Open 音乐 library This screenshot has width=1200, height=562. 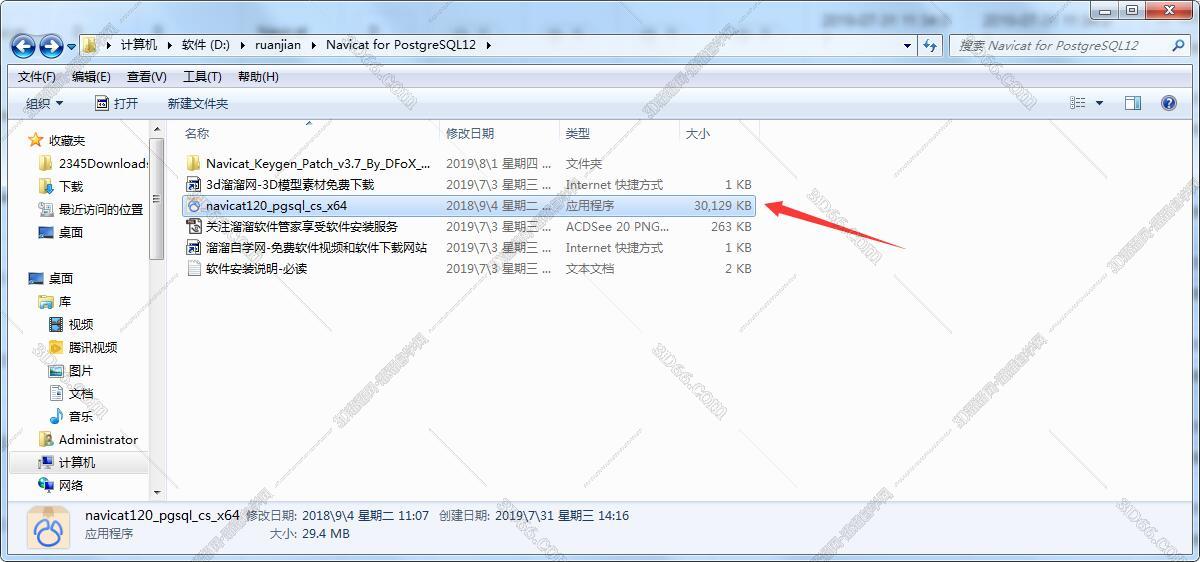coord(81,416)
